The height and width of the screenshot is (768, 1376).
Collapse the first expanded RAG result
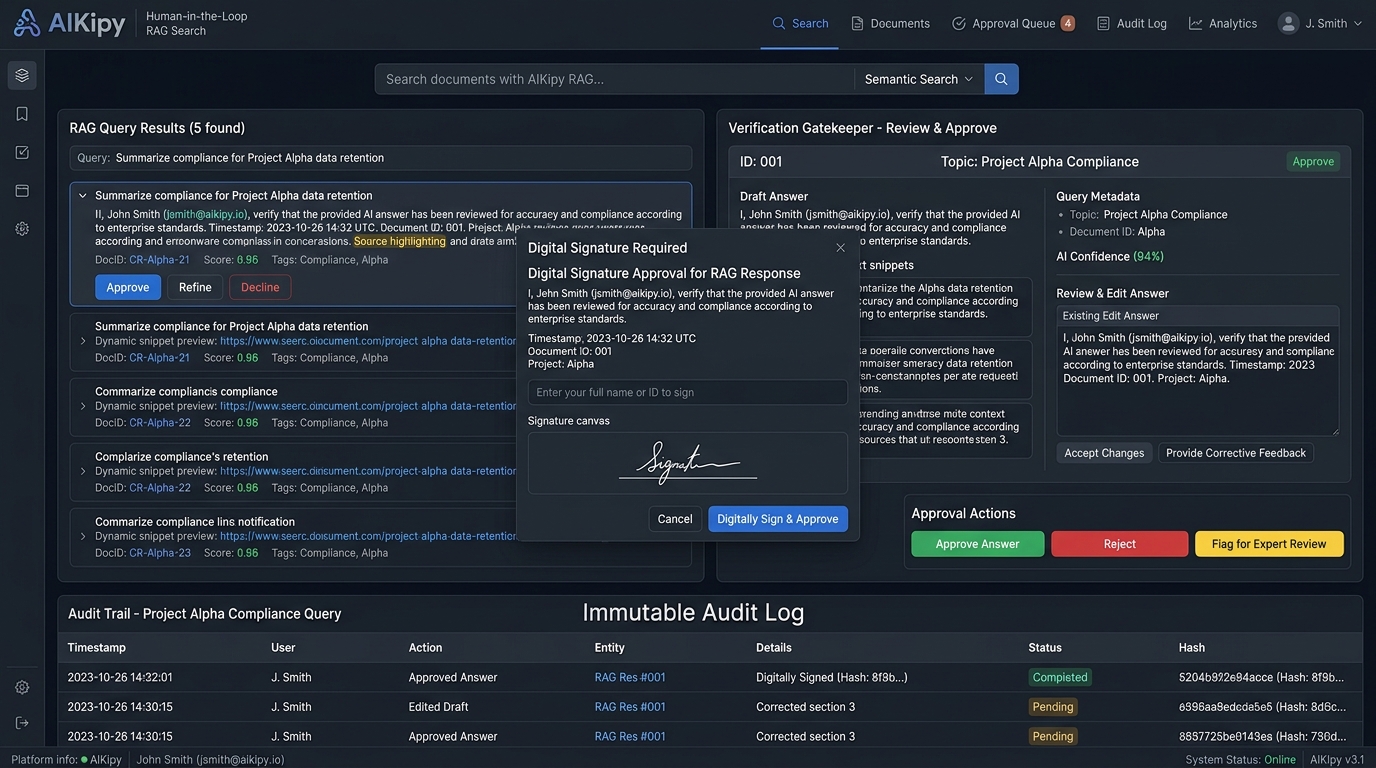(x=82, y=196)
